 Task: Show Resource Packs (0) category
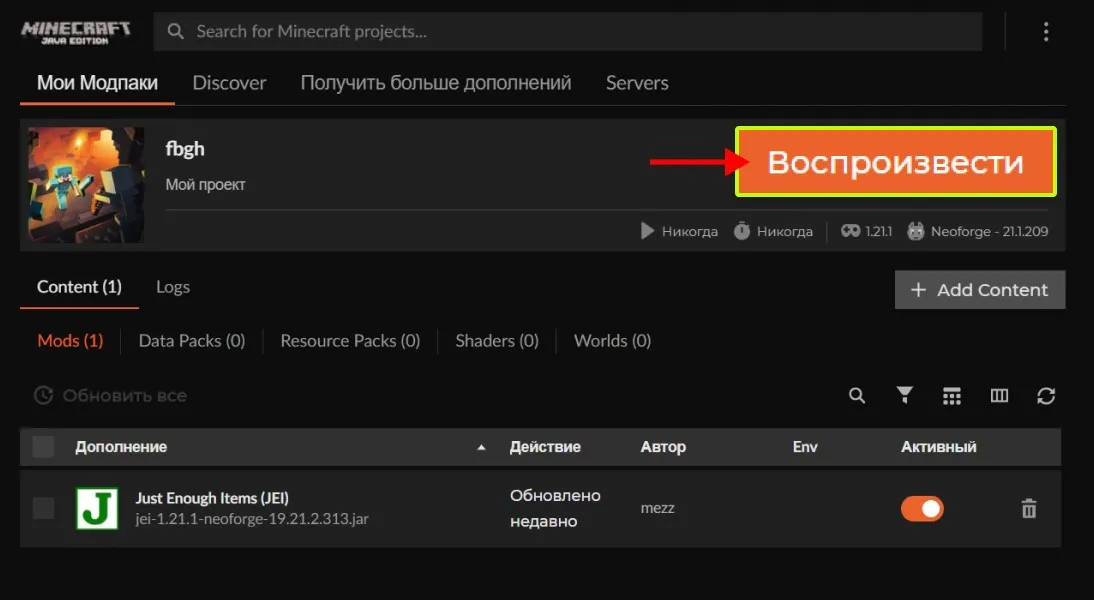[x=350, y=340]
